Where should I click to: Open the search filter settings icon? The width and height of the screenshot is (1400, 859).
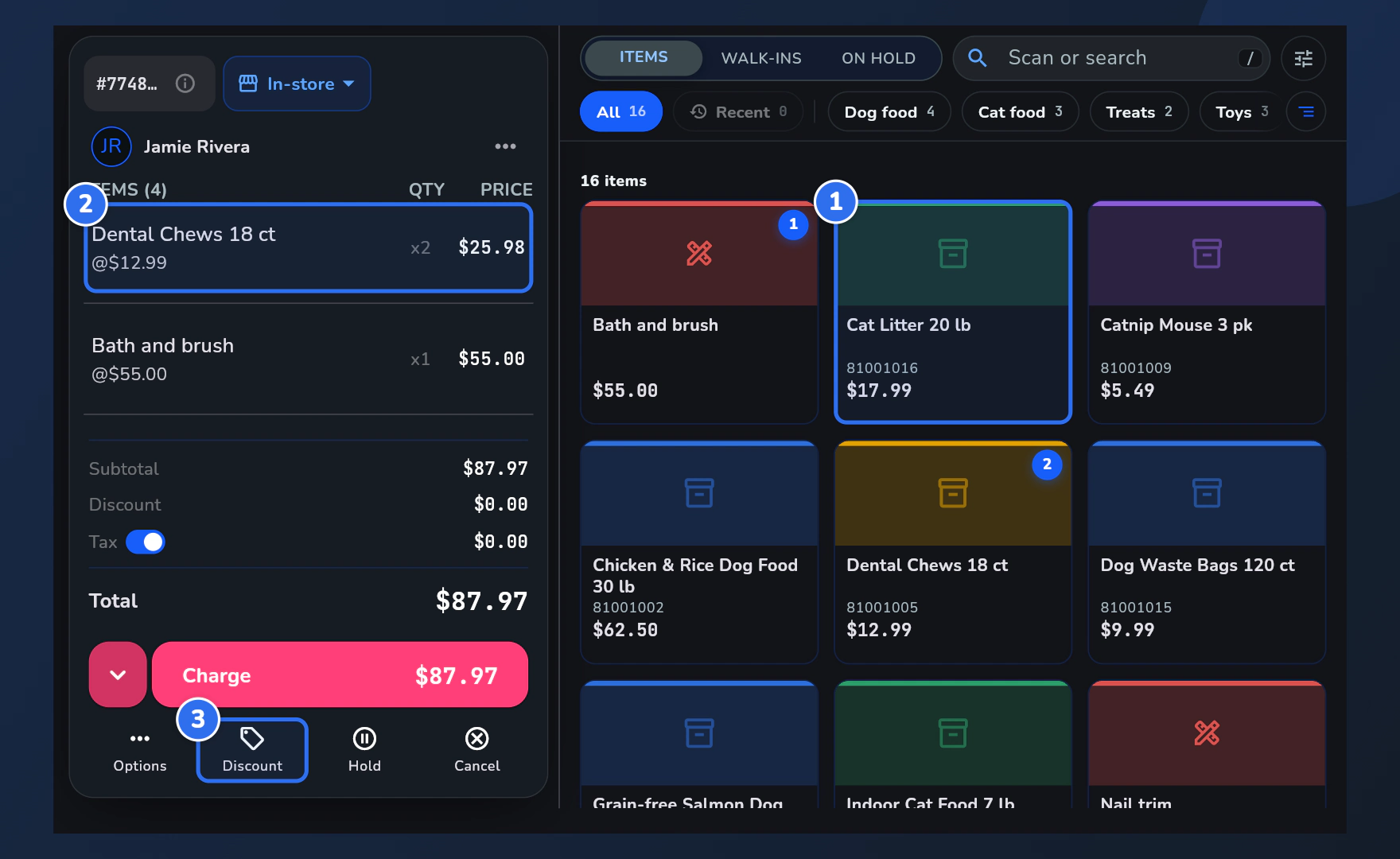(x=1303, y=58)
